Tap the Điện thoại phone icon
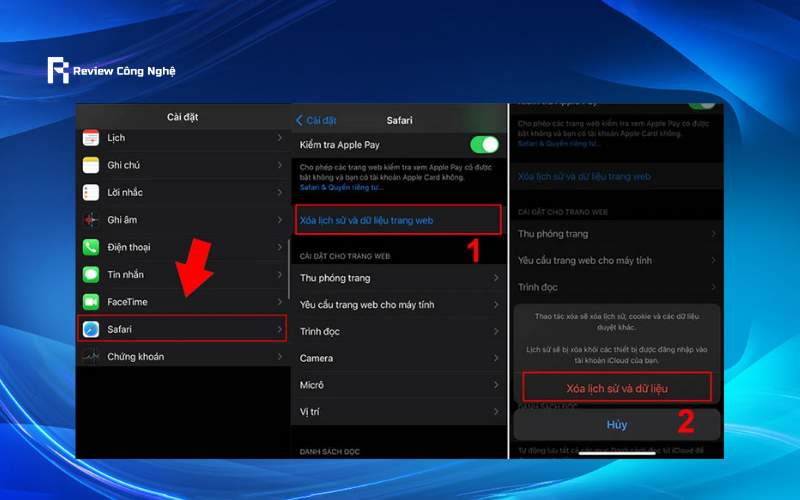This screenshot has height=500, width=800. [91, 247]
